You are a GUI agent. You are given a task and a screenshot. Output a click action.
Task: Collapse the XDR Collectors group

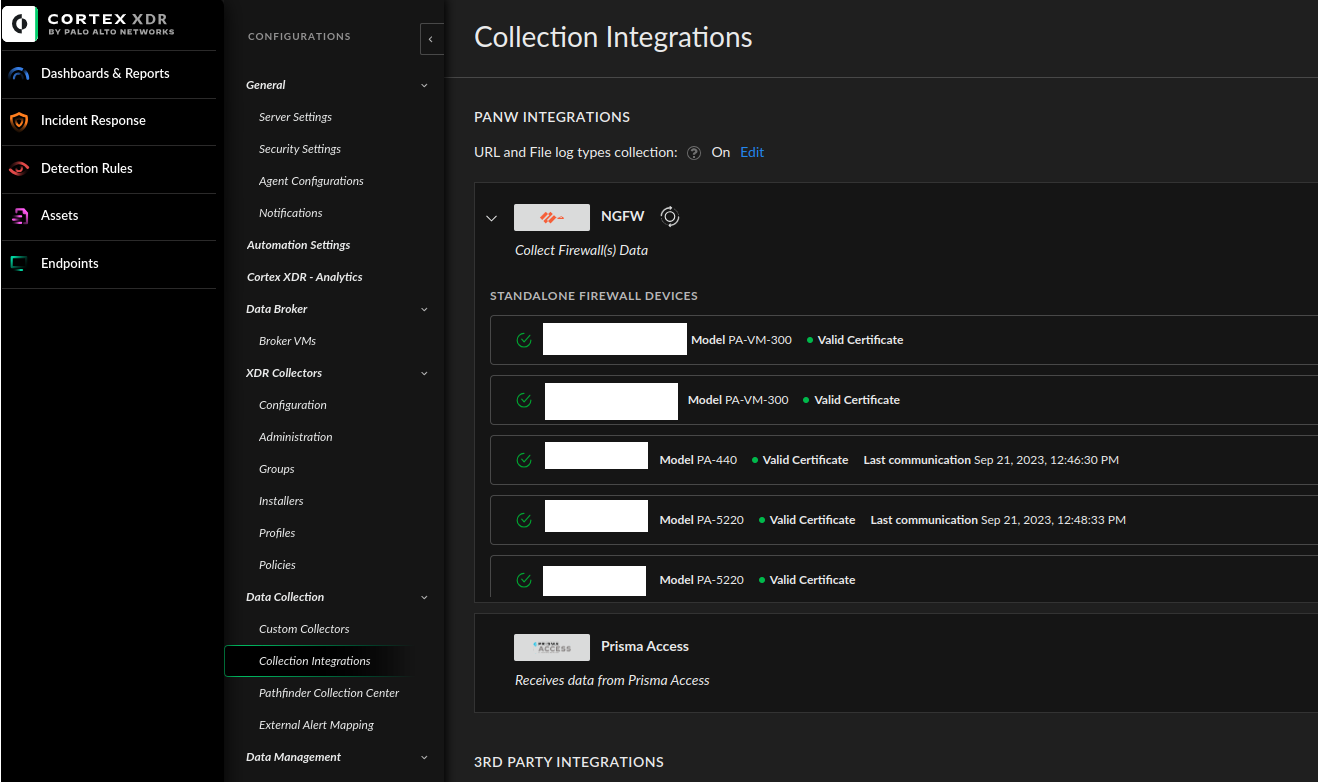click(x=424, y=374)
